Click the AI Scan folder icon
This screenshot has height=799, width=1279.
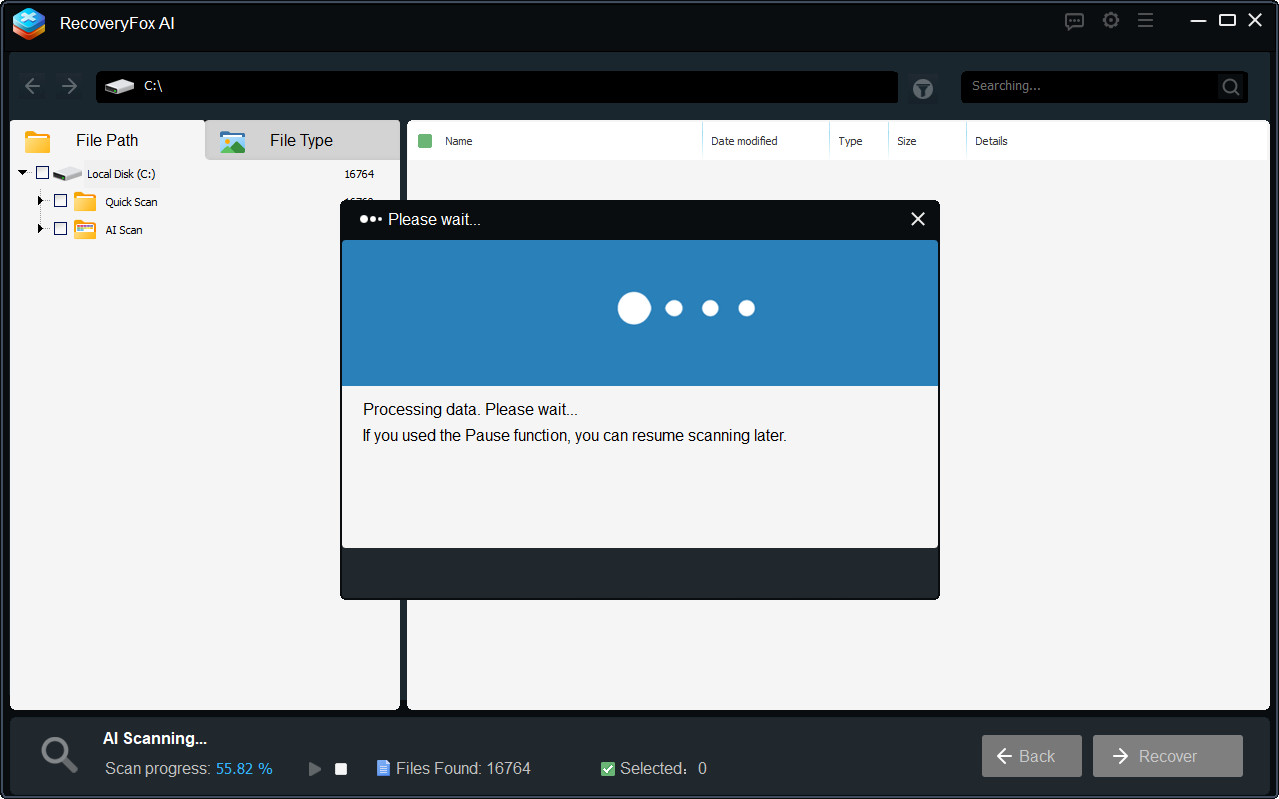click(85, 230)
